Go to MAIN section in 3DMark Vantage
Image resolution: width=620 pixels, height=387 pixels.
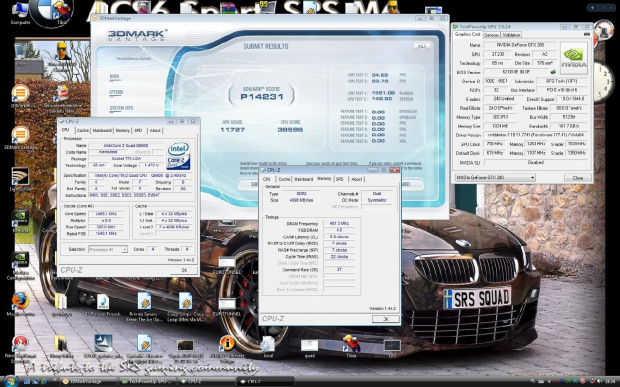pyautogui.click(x=114, y=77)
